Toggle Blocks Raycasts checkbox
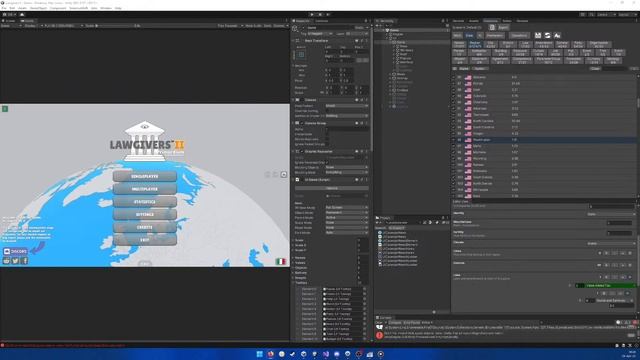Viewport: 640px width, 360px height. click(327, 139)
